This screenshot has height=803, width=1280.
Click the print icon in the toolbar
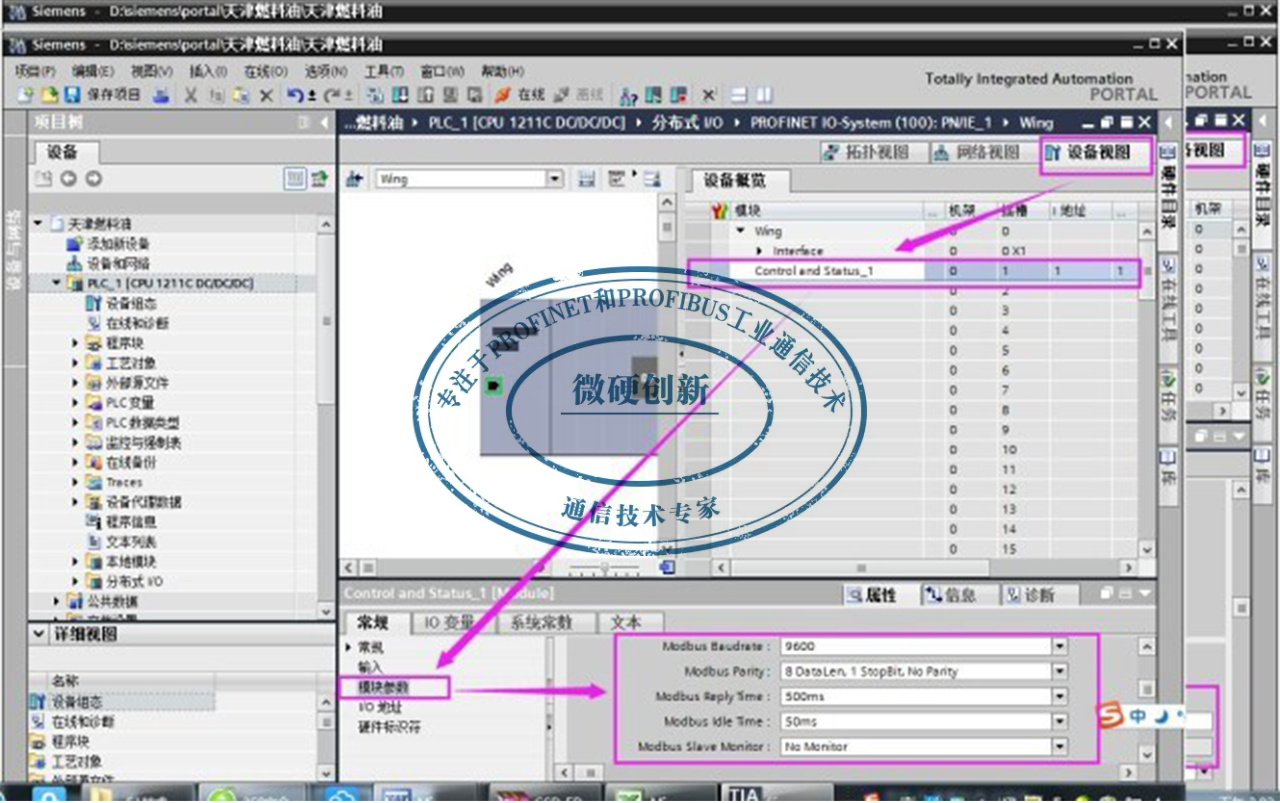161,95
